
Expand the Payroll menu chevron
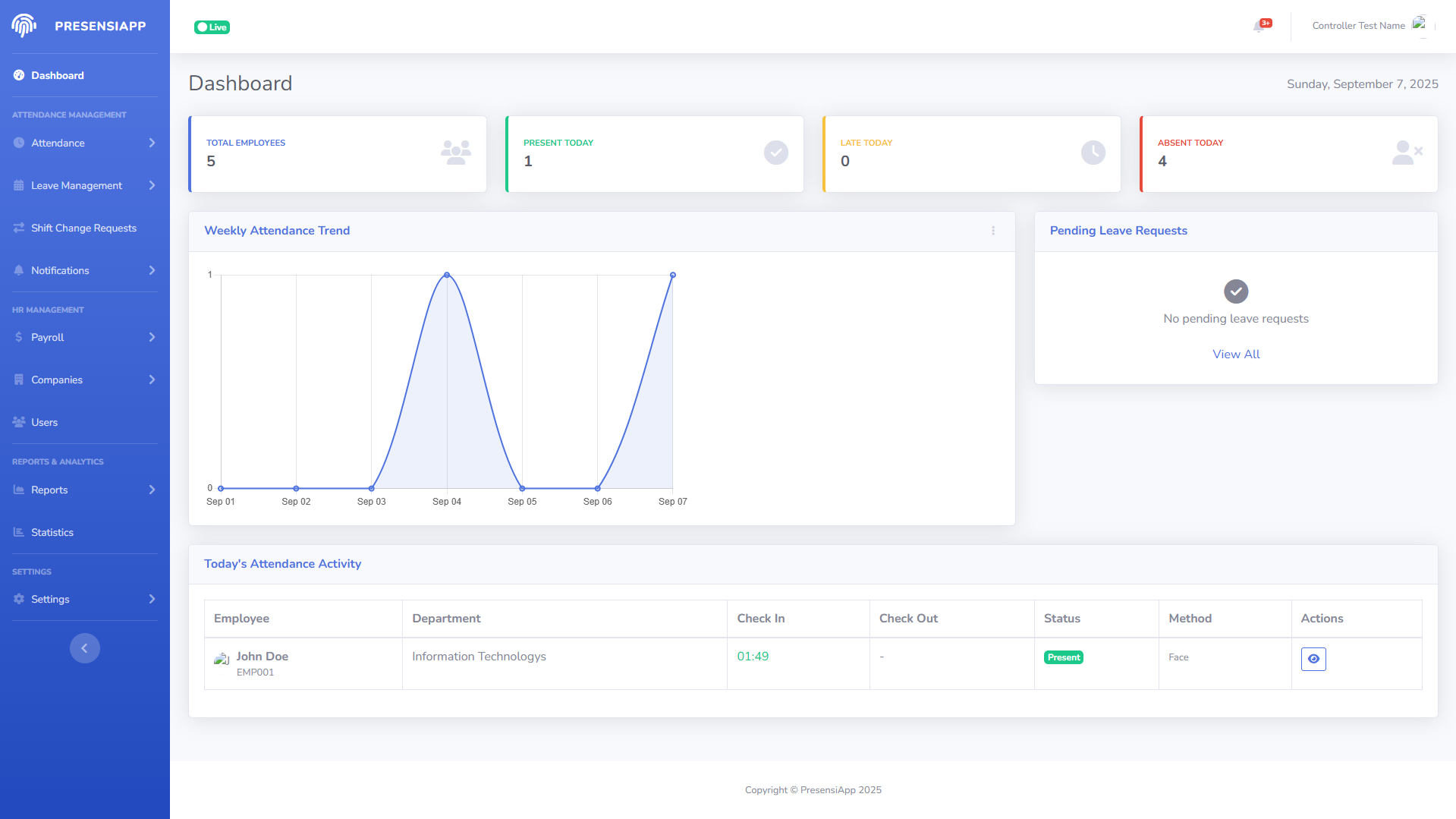(x=152, y=337)
